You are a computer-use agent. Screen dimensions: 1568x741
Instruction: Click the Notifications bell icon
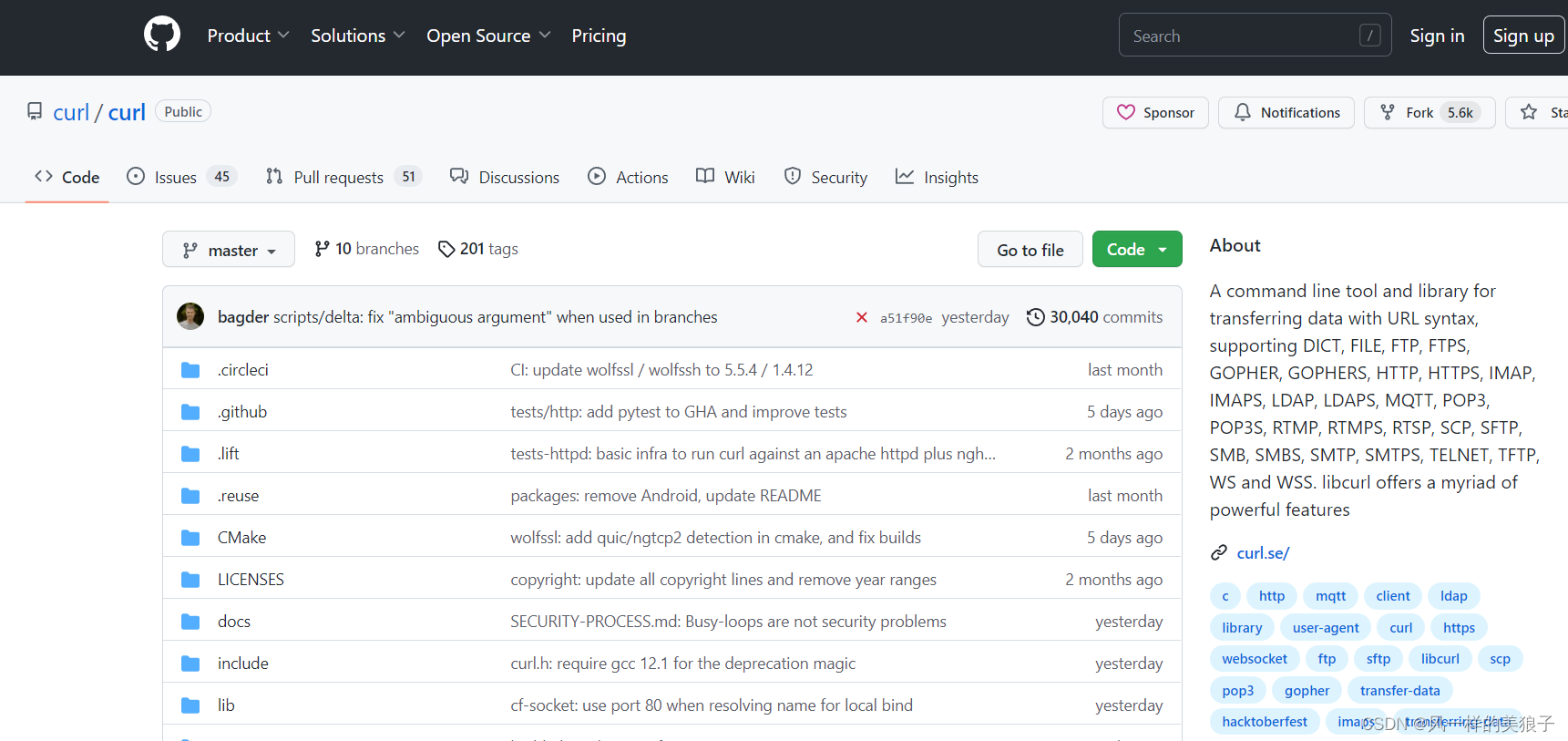point(1243,112)
